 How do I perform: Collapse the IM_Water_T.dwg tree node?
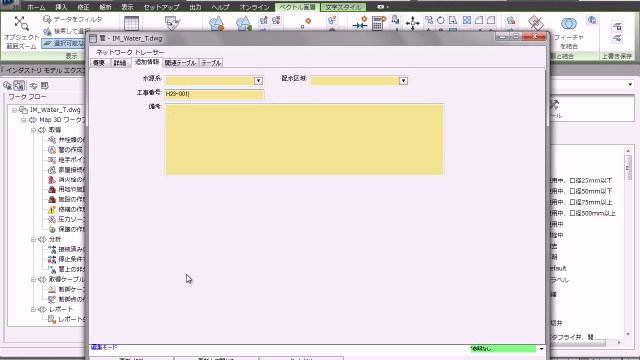(14, 110)
